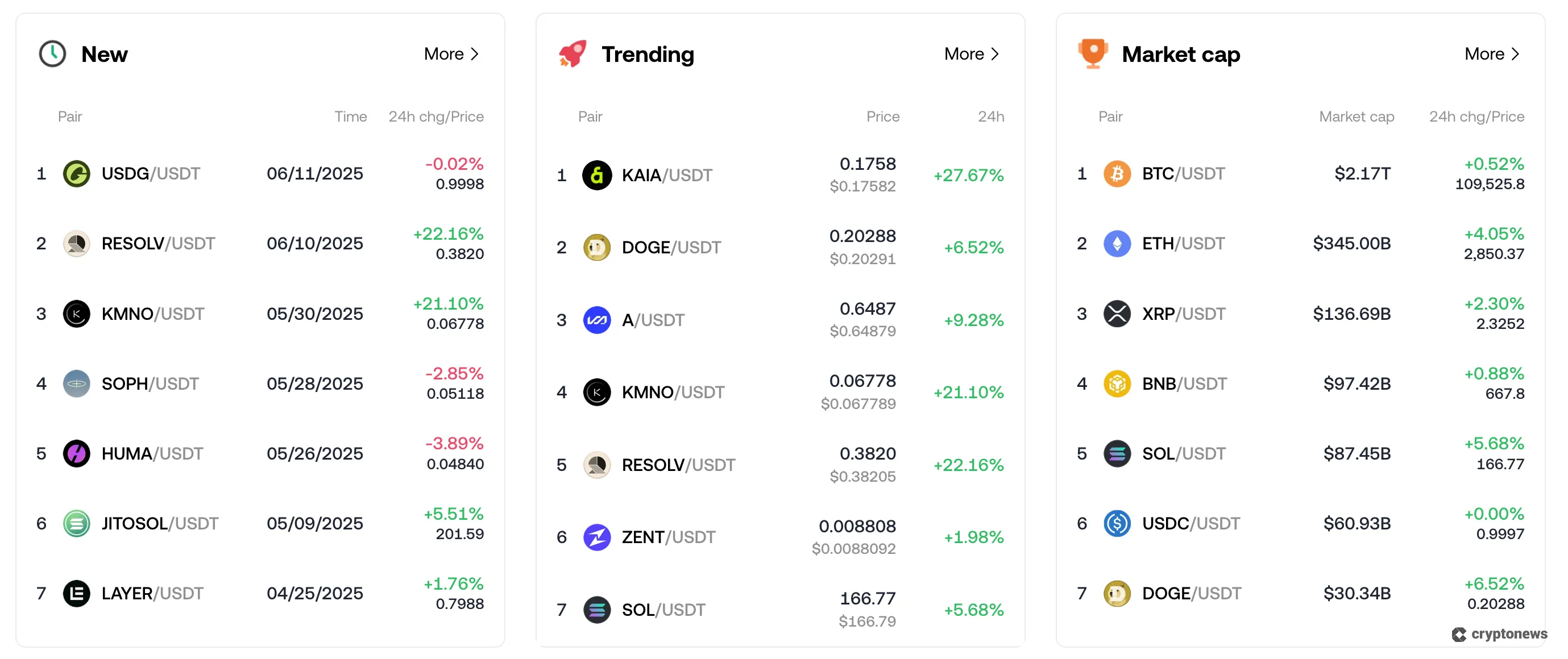The width and height of the screenshot is (1568, 659).
Task: Click the DOGE coin icon in Trending
Action: pyautogui.click(x=597, y=247)
